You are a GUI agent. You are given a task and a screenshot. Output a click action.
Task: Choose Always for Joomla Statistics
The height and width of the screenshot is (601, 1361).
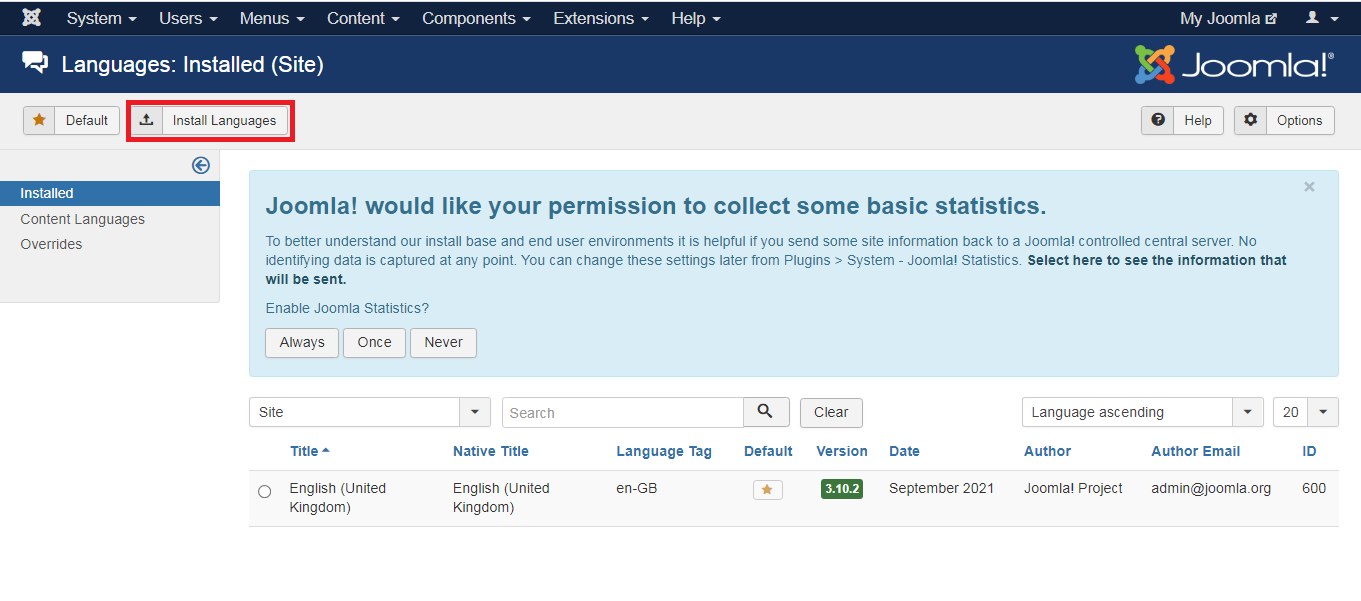pyautogui.click(x=302, y=342)
